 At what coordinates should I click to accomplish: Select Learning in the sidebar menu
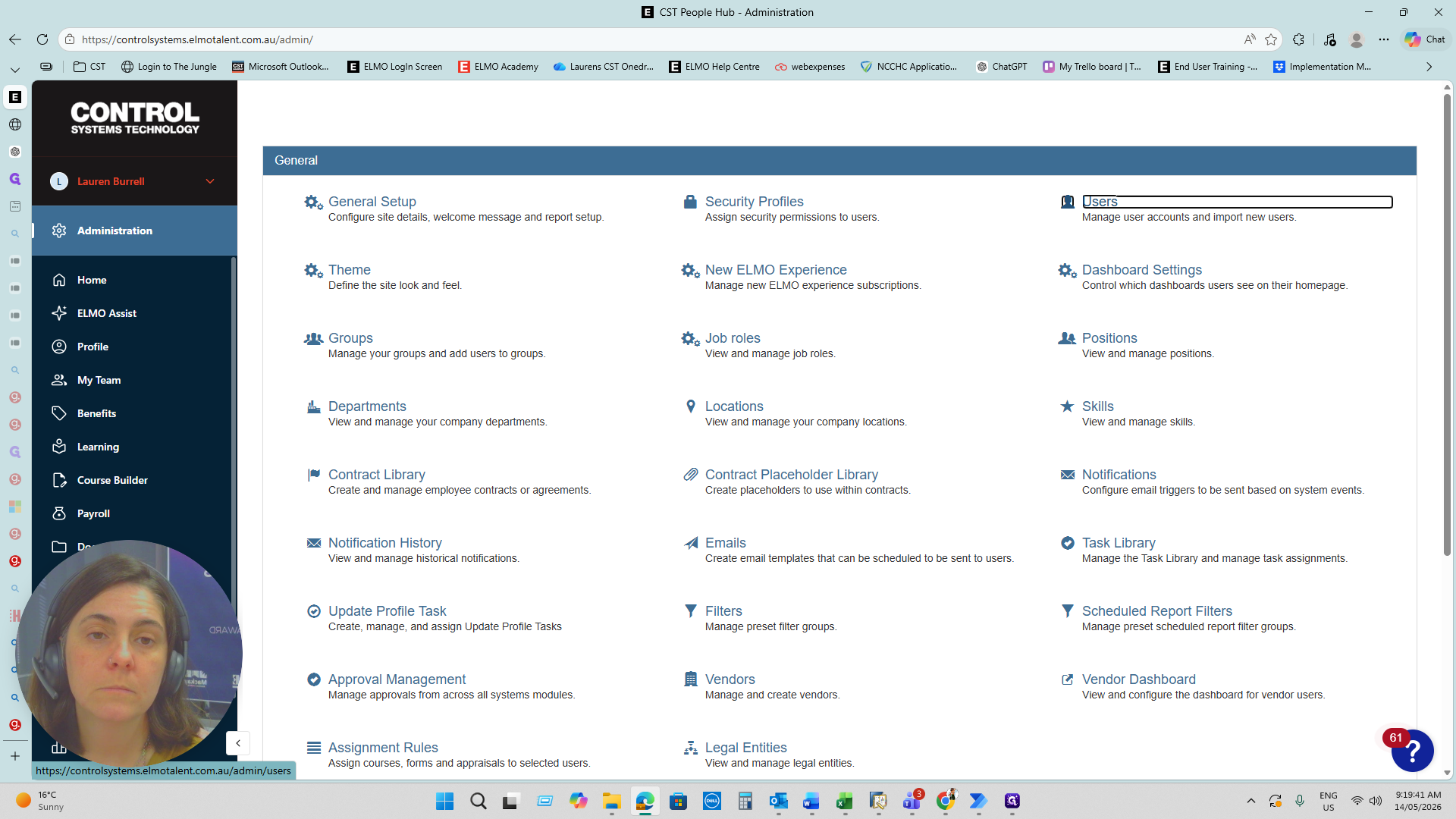click(98, 447)
